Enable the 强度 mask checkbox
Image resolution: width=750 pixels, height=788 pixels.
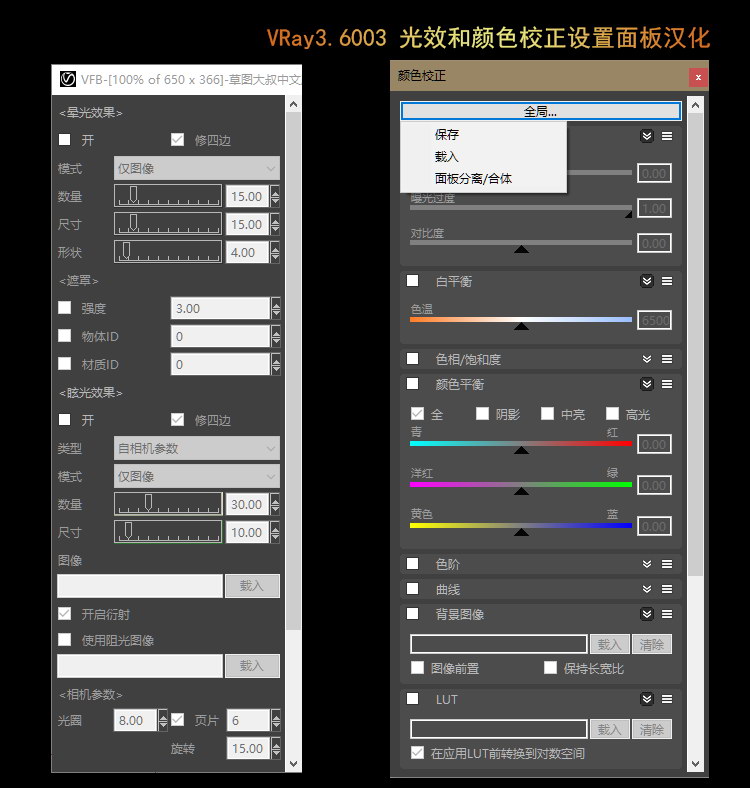(x=64, y=308)
